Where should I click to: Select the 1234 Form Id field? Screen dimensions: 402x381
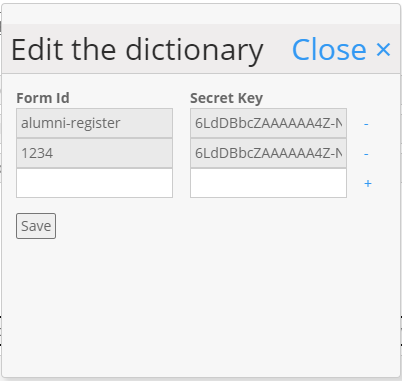pos(94,153)
